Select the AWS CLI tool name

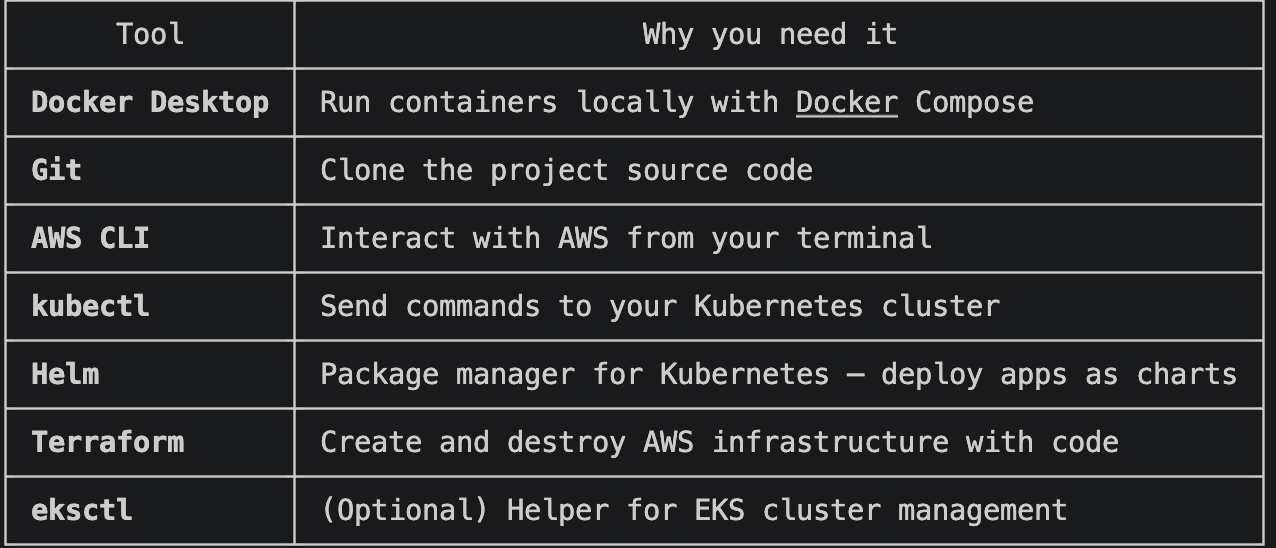90,238
